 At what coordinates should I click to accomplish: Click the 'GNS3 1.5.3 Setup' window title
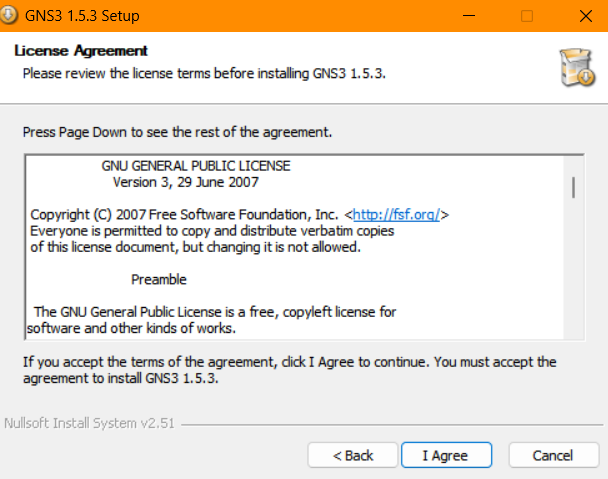pos(82,16)
